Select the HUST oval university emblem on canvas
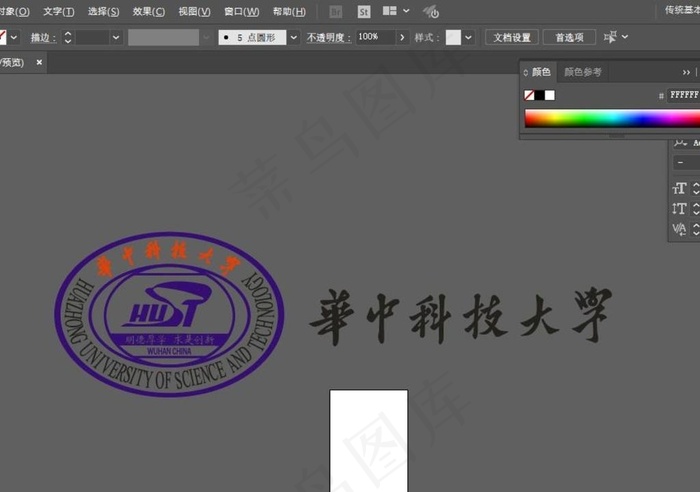The width and height of the screenshot is (700, 492). coord(169,314)
